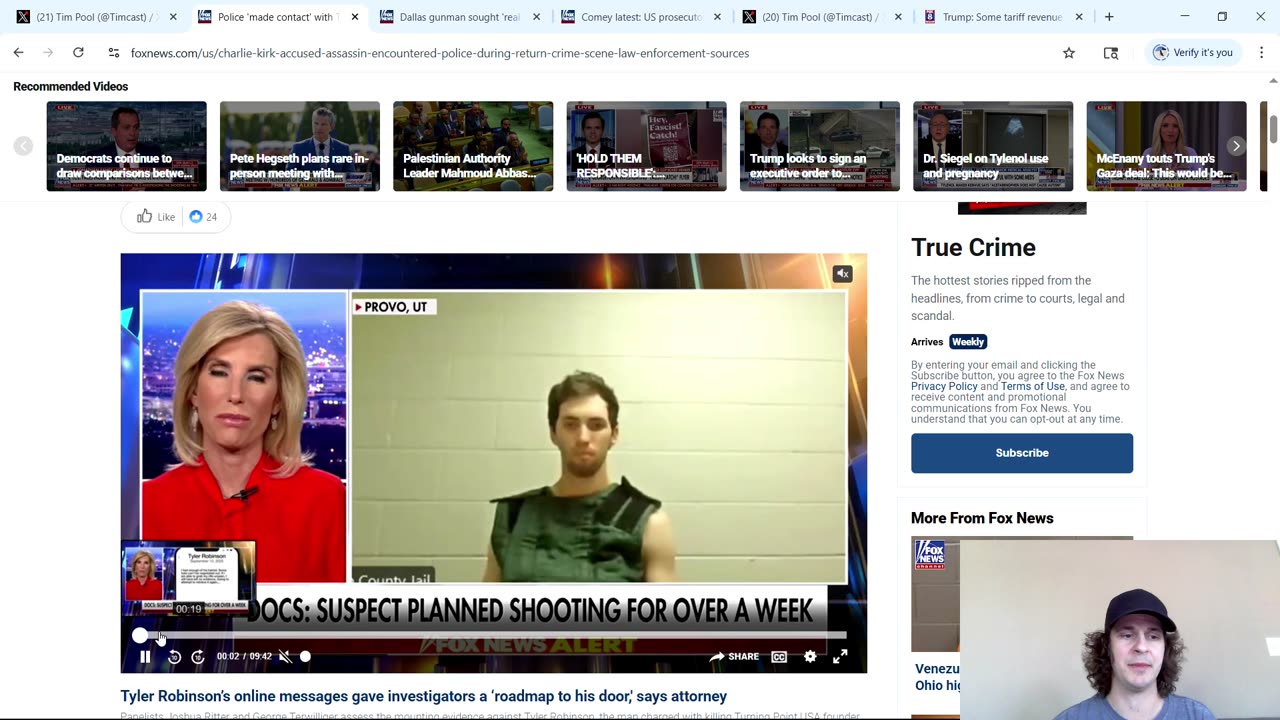Image resolution: width=1280 pixels, height=720 pixels.
Task: Open Tyler Robinson's online messages headline link
Action: pos(424,696)
